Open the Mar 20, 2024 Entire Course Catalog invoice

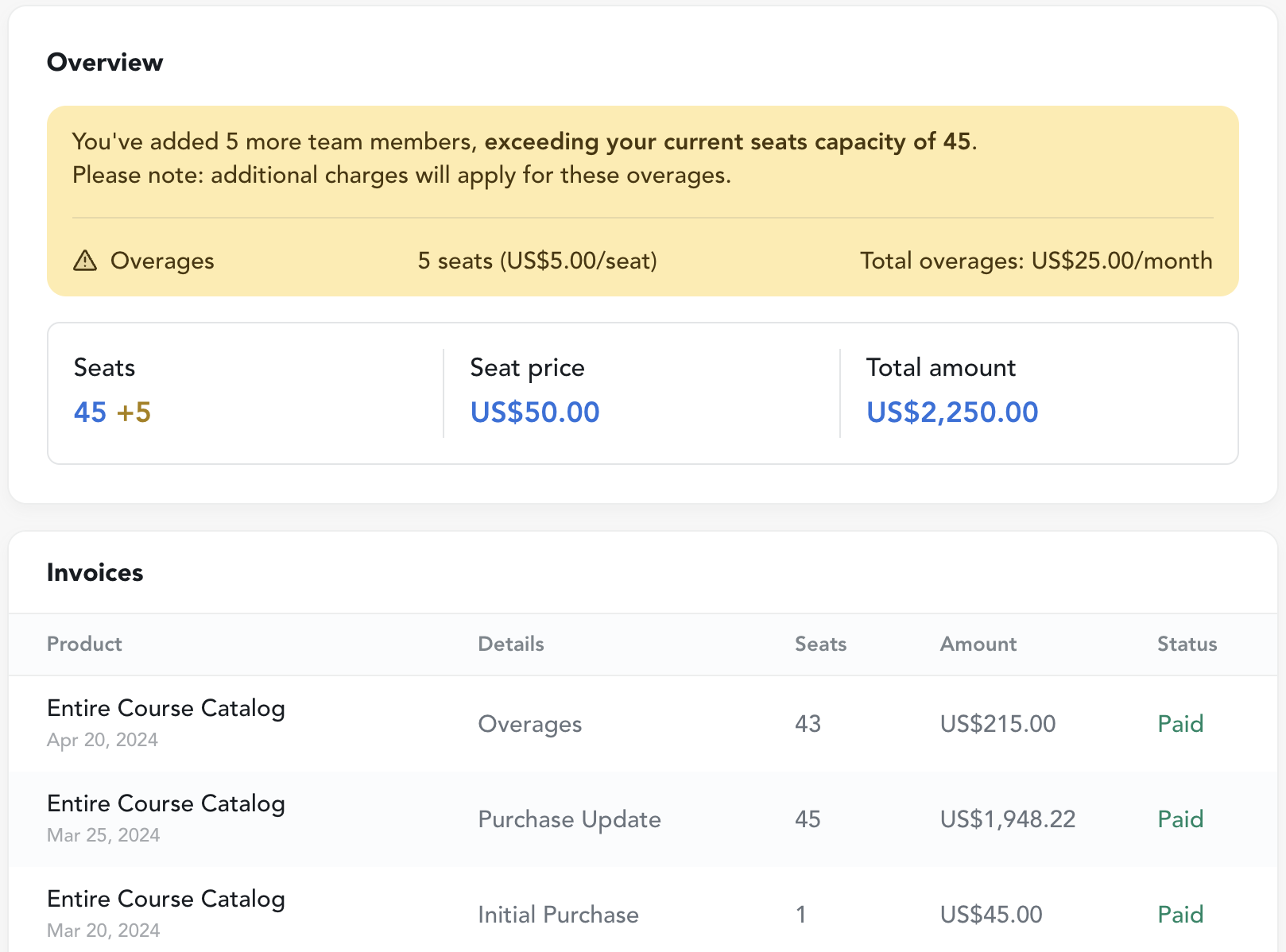[x=166, y=898]
